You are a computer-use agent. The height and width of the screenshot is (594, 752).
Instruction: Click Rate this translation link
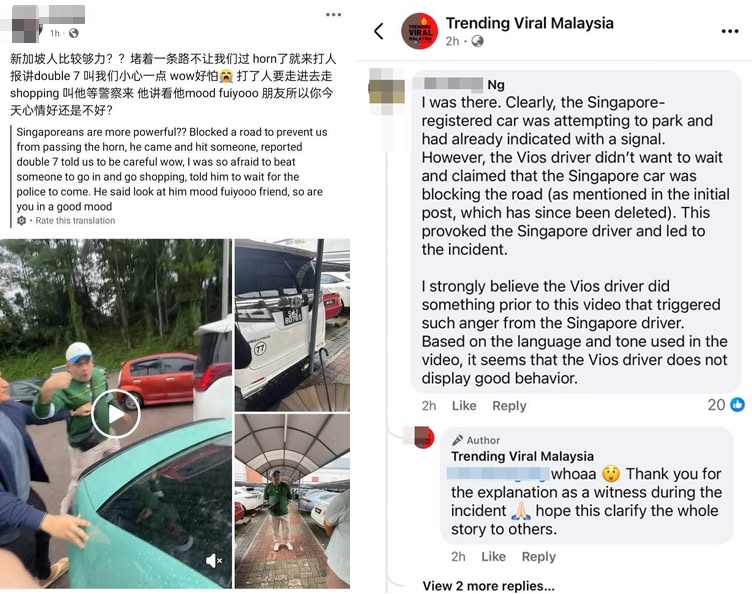(x=75, y=221)
